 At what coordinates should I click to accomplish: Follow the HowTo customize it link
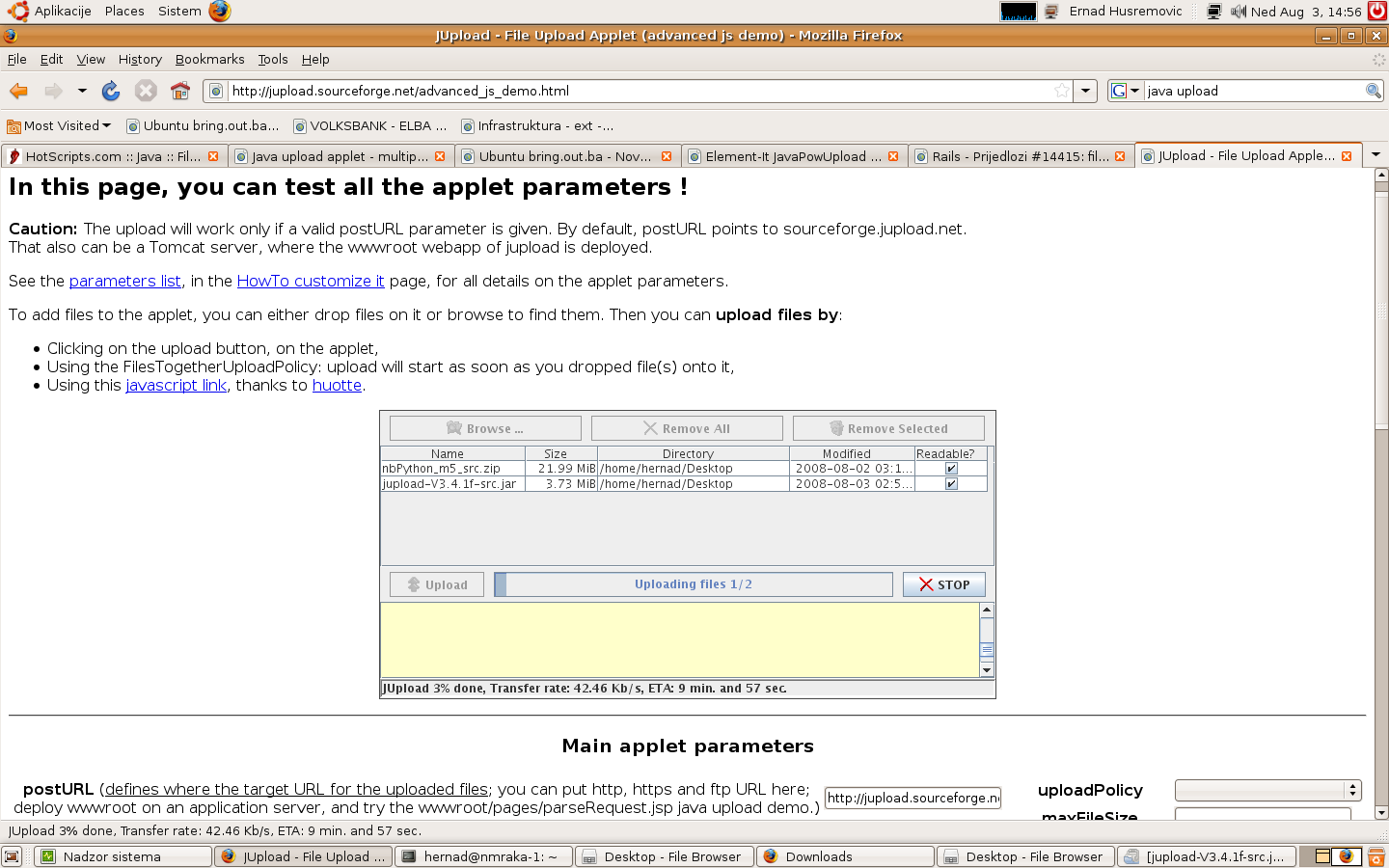point(311,281)
